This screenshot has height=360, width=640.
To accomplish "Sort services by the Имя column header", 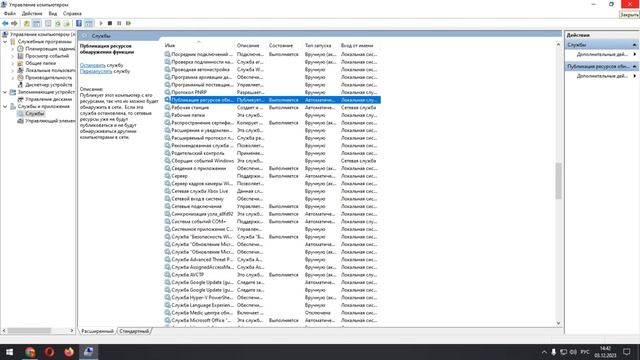I will (199, 45).
